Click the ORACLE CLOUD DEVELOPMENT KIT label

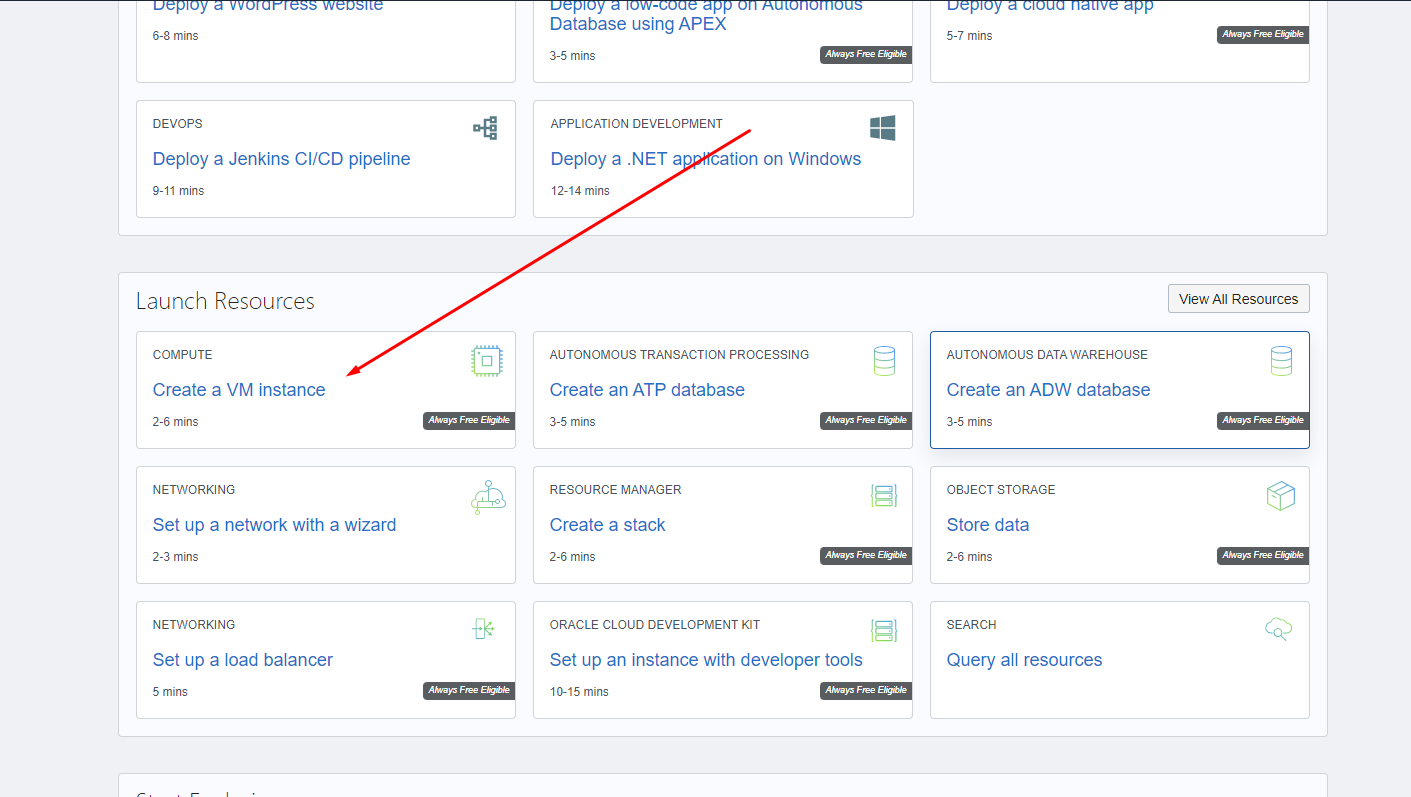click(655, 625)
